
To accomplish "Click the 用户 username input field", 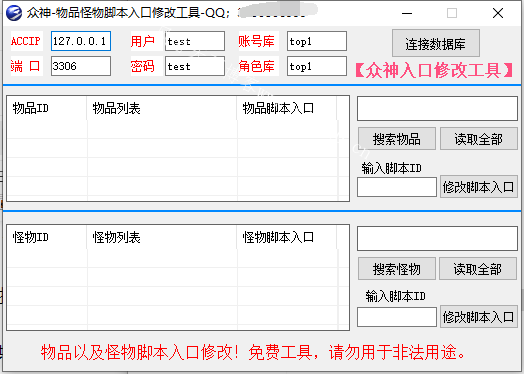I will 195,41.
